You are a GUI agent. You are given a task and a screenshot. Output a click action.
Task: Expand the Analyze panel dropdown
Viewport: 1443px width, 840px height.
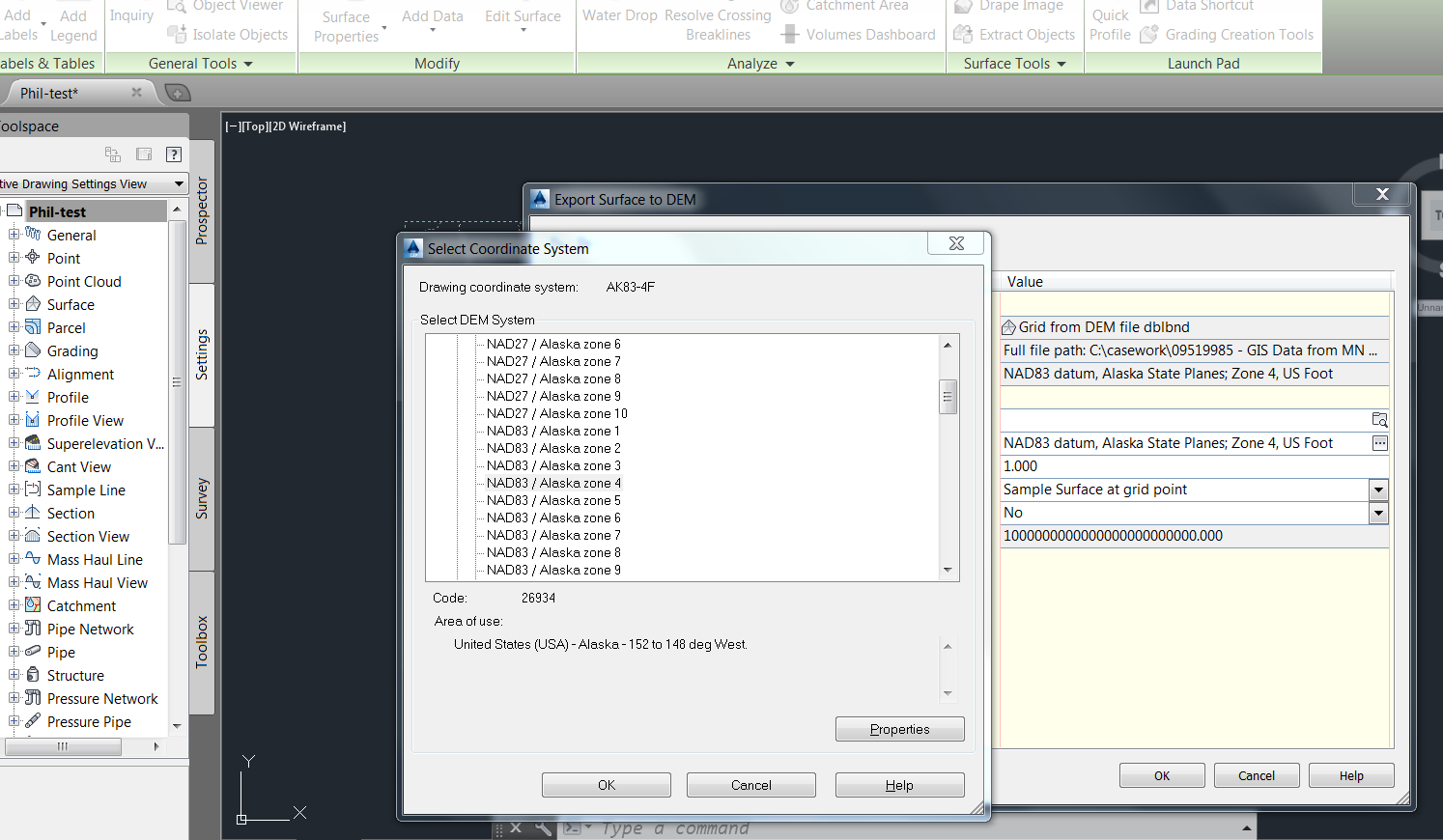(x=789, y=63)
